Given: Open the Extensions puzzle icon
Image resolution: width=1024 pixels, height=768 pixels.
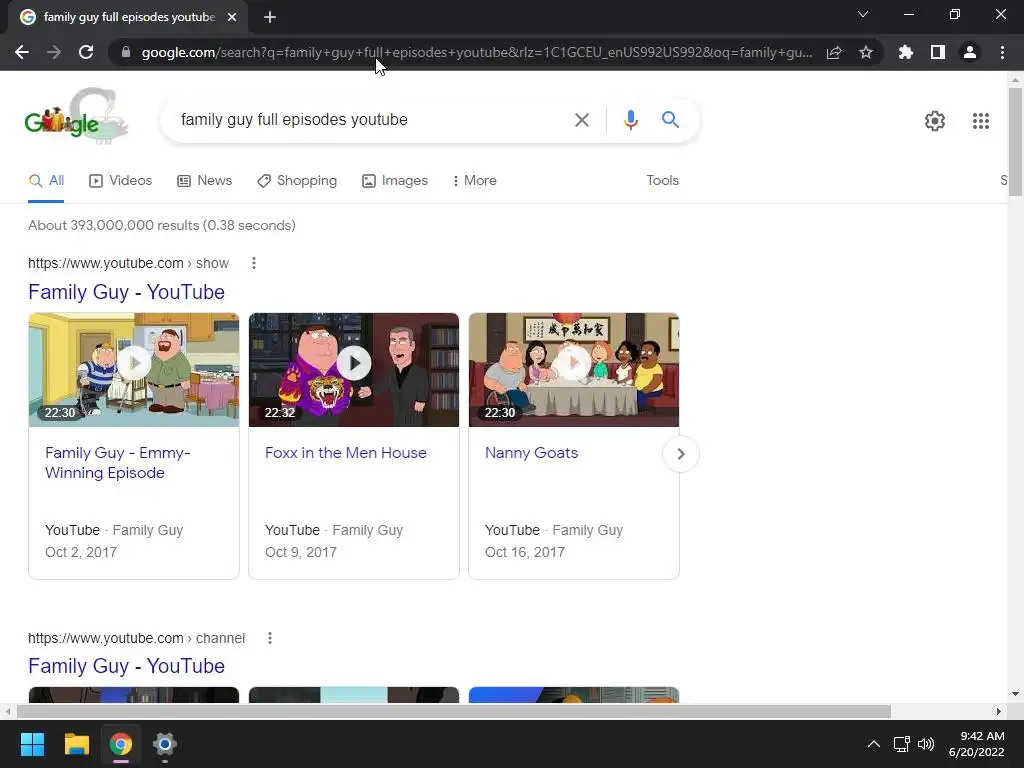Looking at the screenshot, I should coord(905,52).
